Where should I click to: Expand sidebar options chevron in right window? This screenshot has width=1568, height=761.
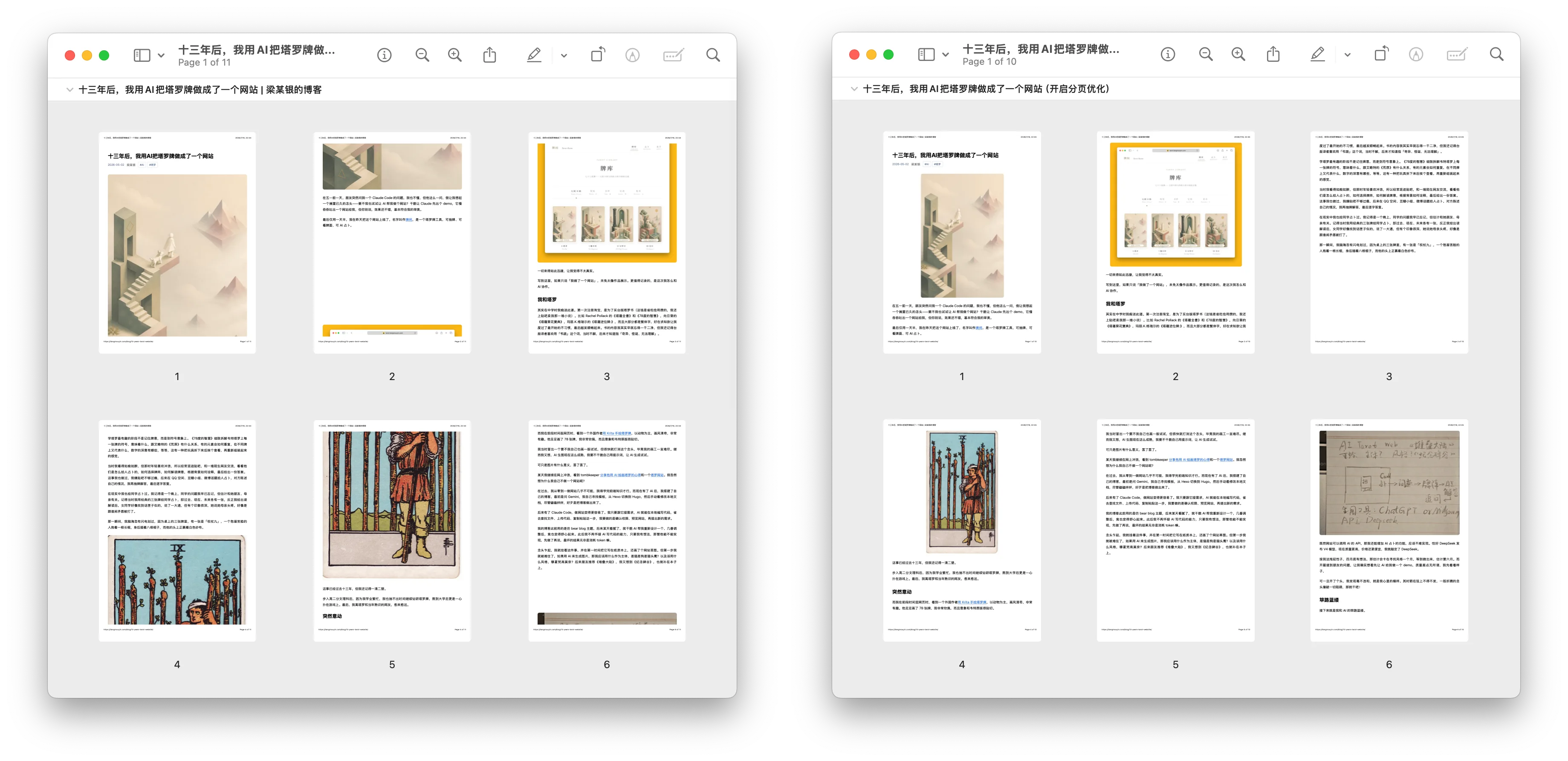coord(945,55)
